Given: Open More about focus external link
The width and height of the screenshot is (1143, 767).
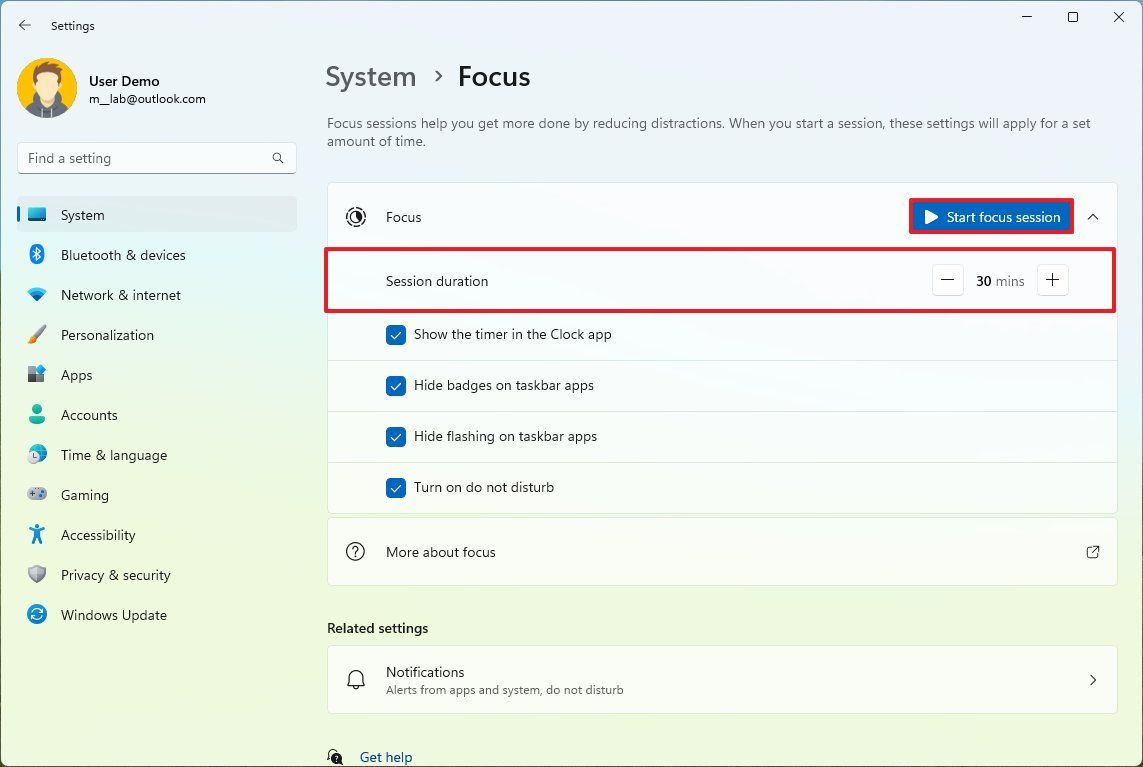Looking at the screenshot, I should pyautogui.click(x=1093, y=551).
